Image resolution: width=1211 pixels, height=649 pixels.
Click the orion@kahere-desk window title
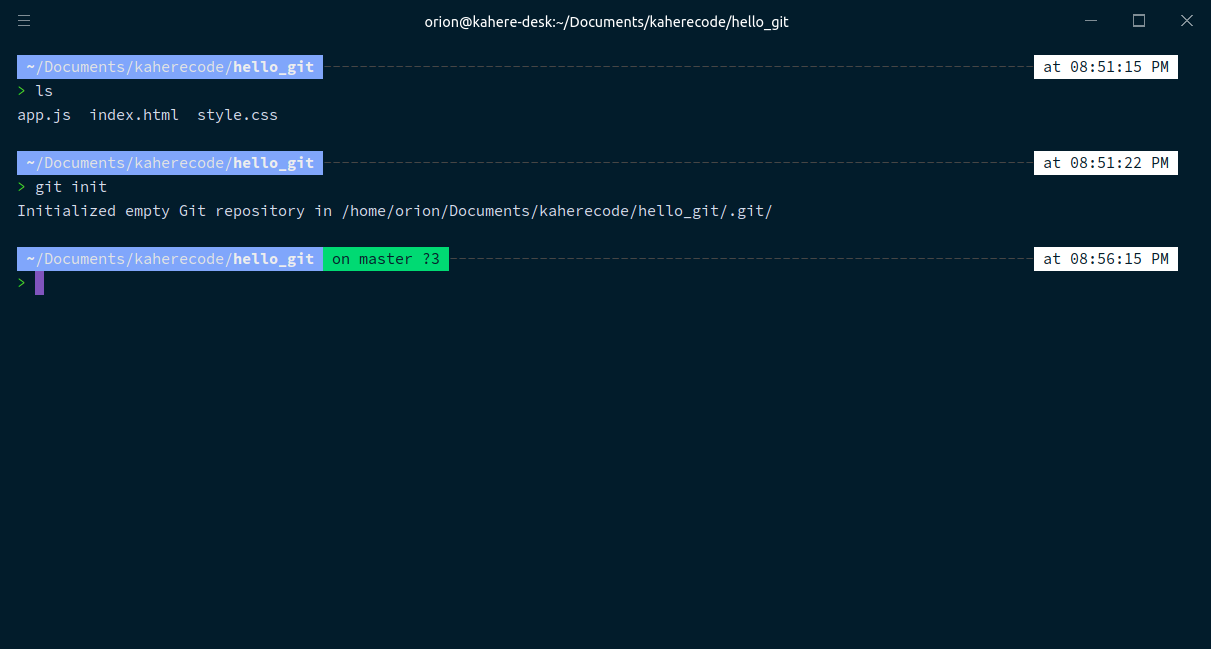(x=606, y=21)
